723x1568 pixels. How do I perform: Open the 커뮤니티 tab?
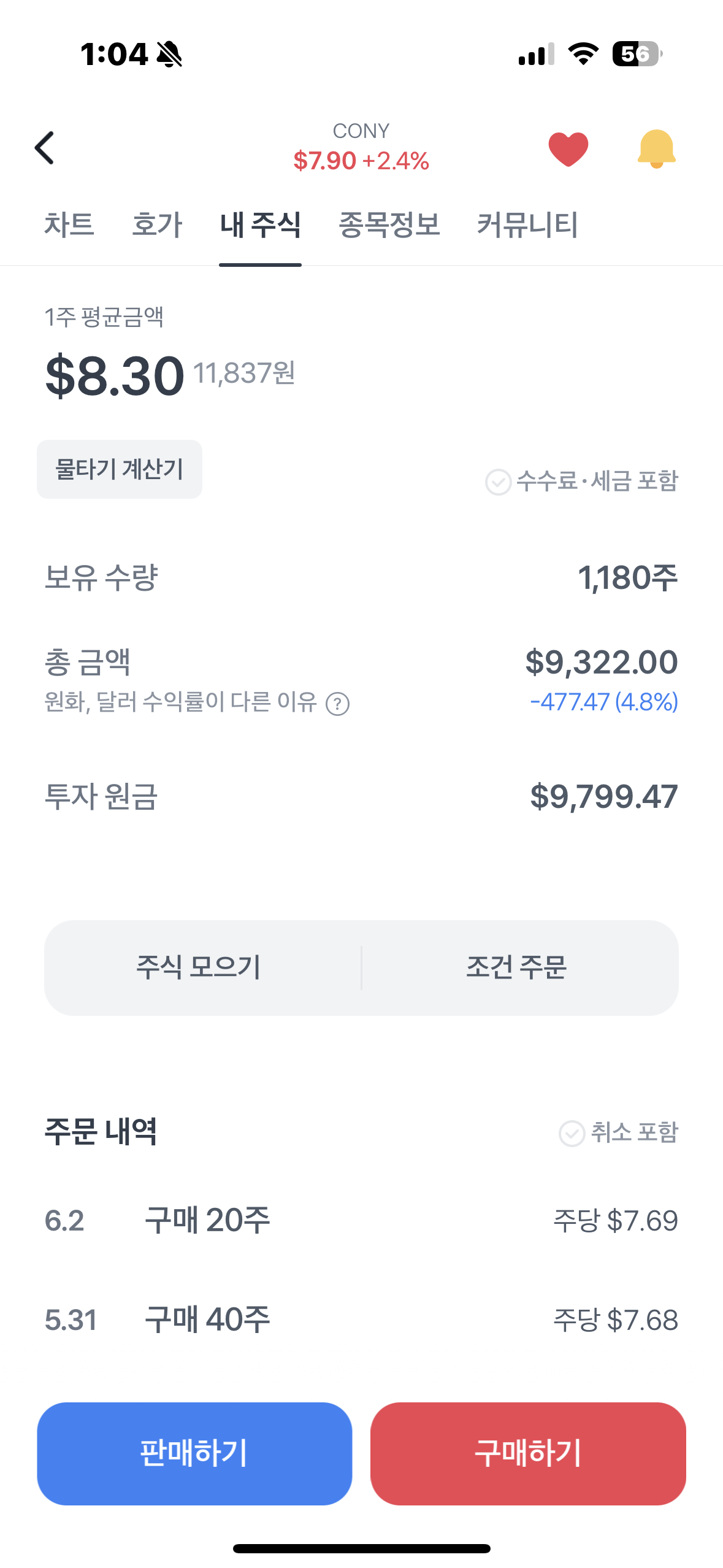[x=527, y=225]
